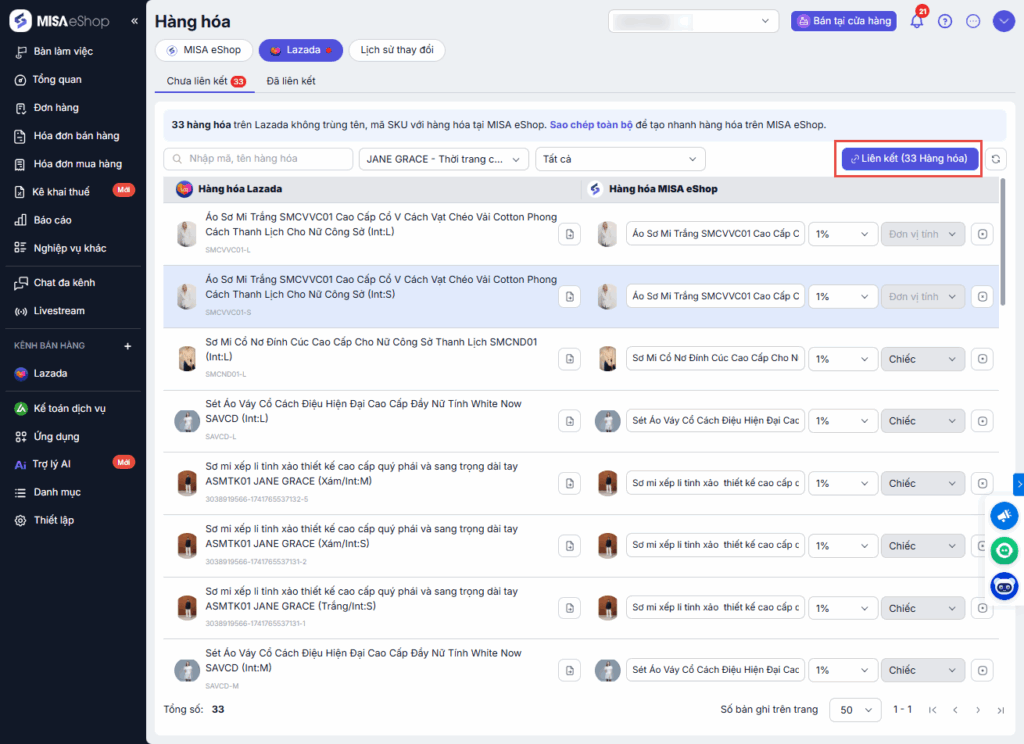Open the 1% dropdown for SMCVVC01-L row

point(841,234)
